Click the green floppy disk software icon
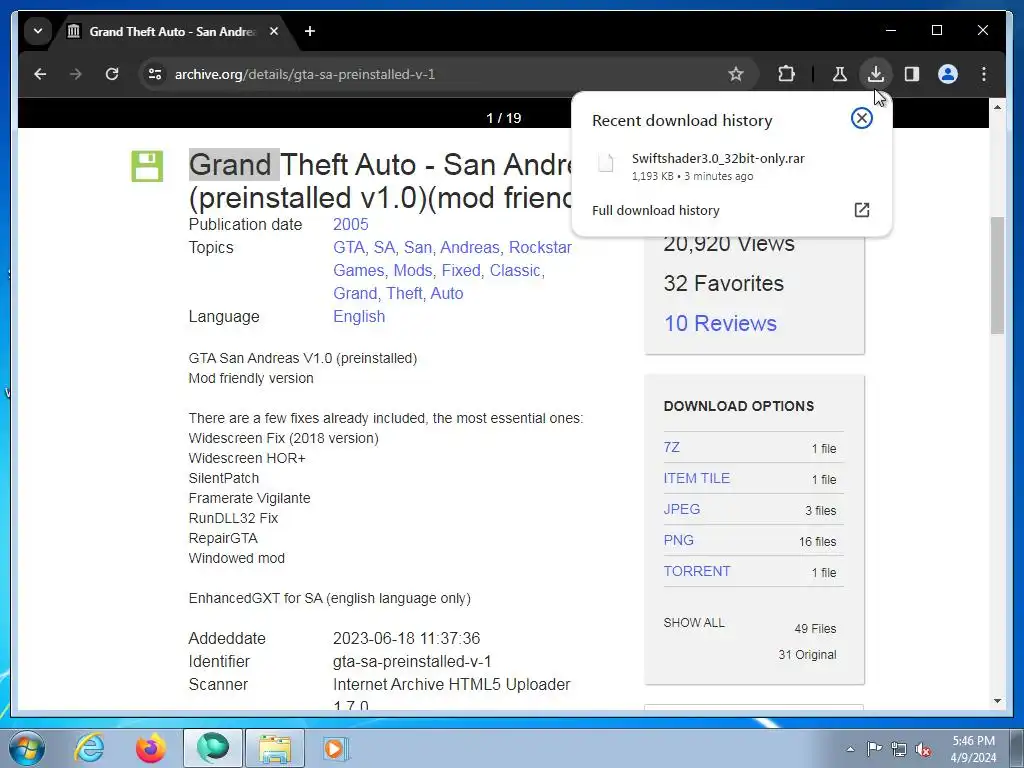 (147, 166)
